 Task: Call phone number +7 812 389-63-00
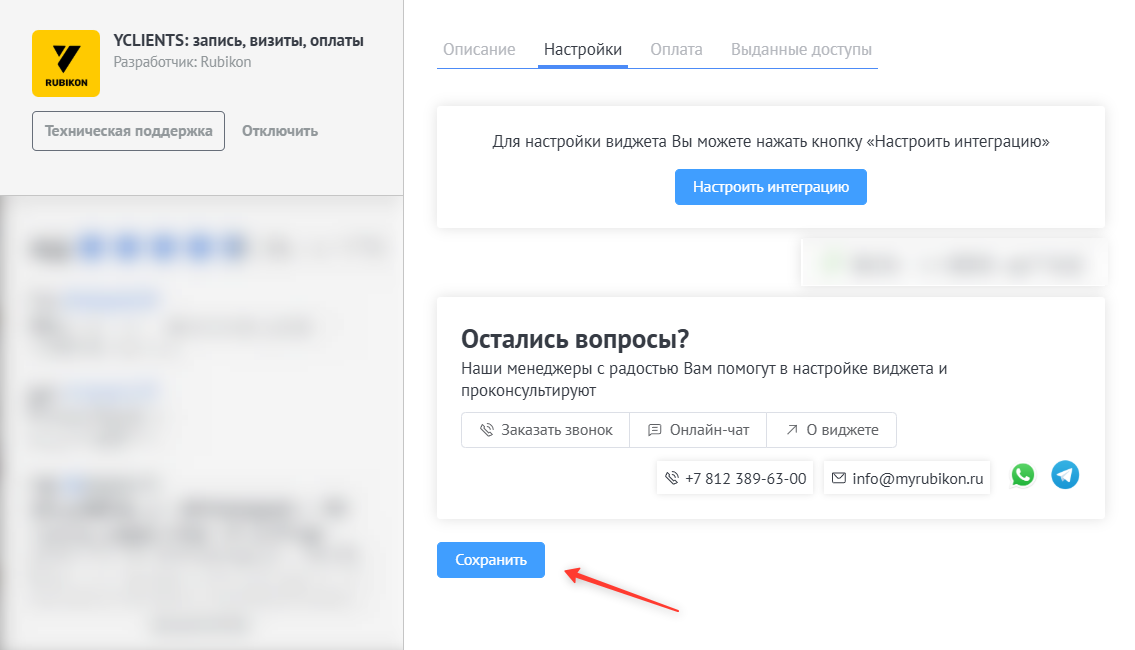click(x=735, y=478)
